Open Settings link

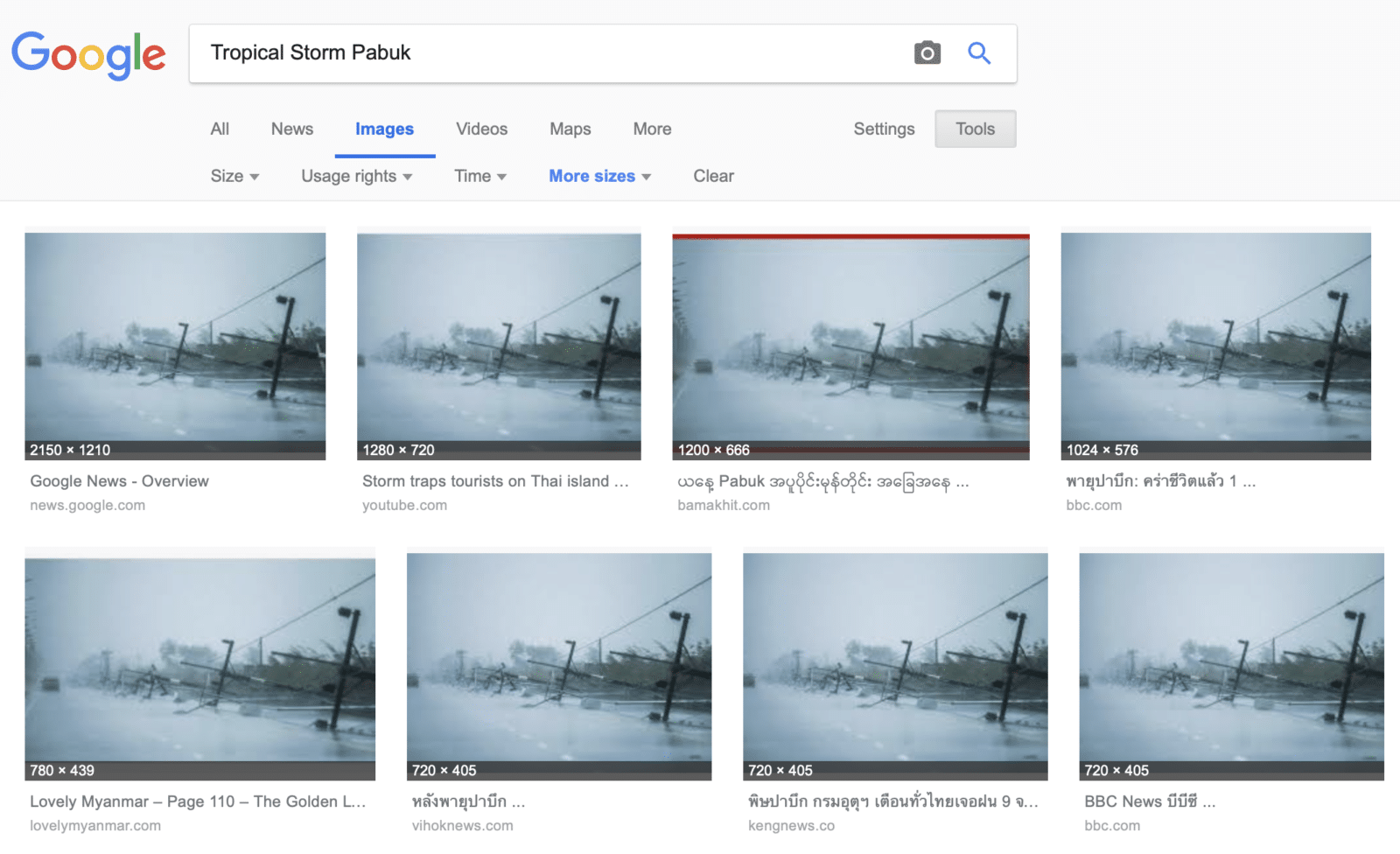884,129
